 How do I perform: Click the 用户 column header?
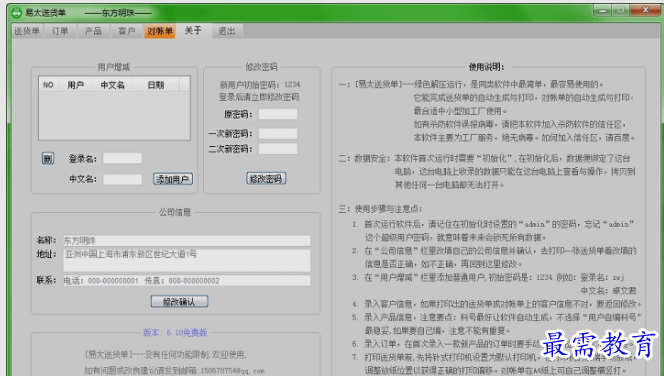[x=76, y=85]
